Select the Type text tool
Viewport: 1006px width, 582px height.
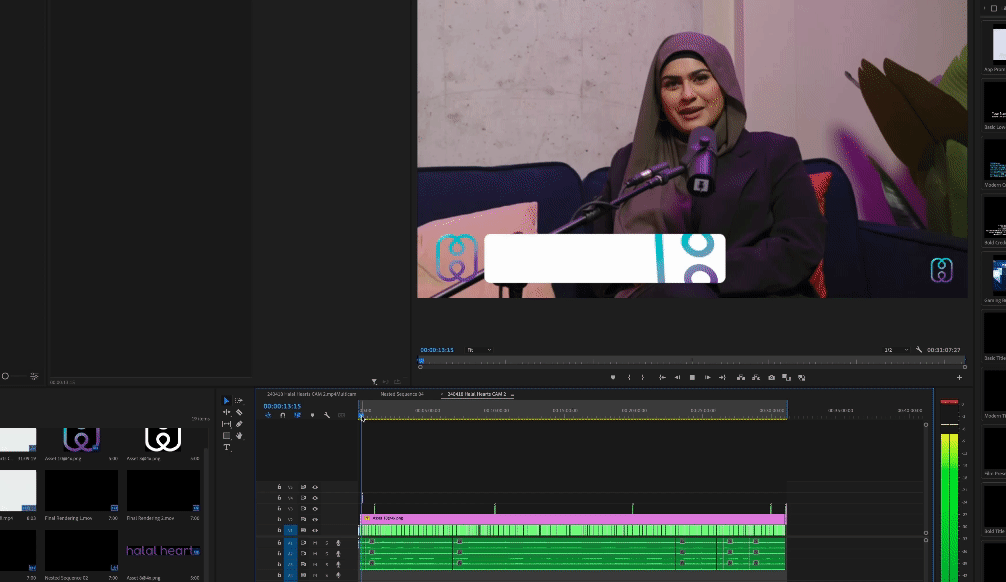point(226,447)
